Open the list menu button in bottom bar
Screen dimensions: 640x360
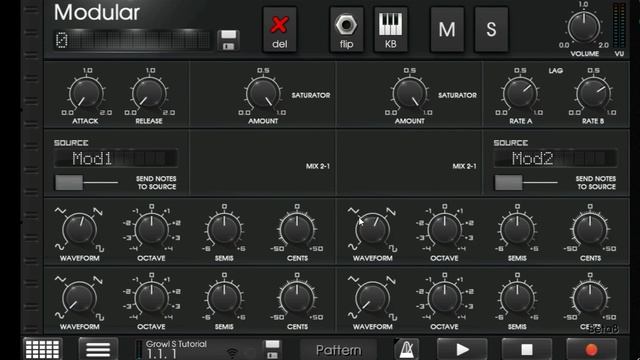pyautogui.click(x=98, y=349)
